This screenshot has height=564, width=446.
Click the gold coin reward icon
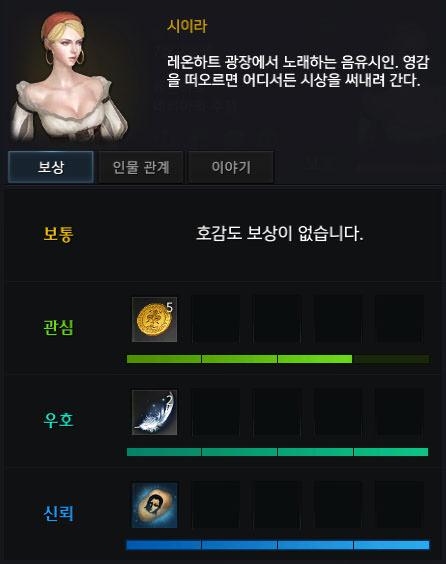154,319
